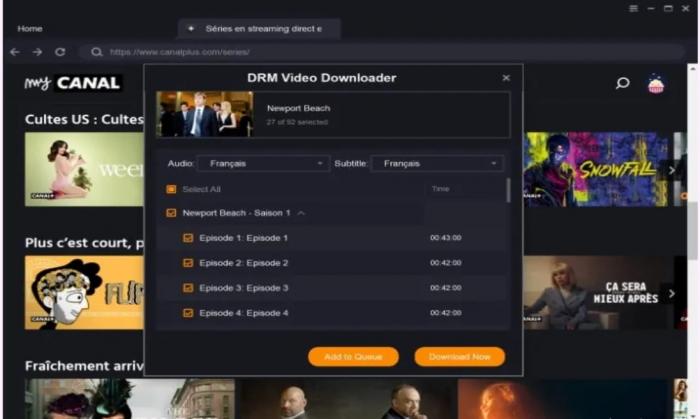Click the tab icon before Séries en streaming
This screenshot has width=700, height=419.
pos(191,29)
